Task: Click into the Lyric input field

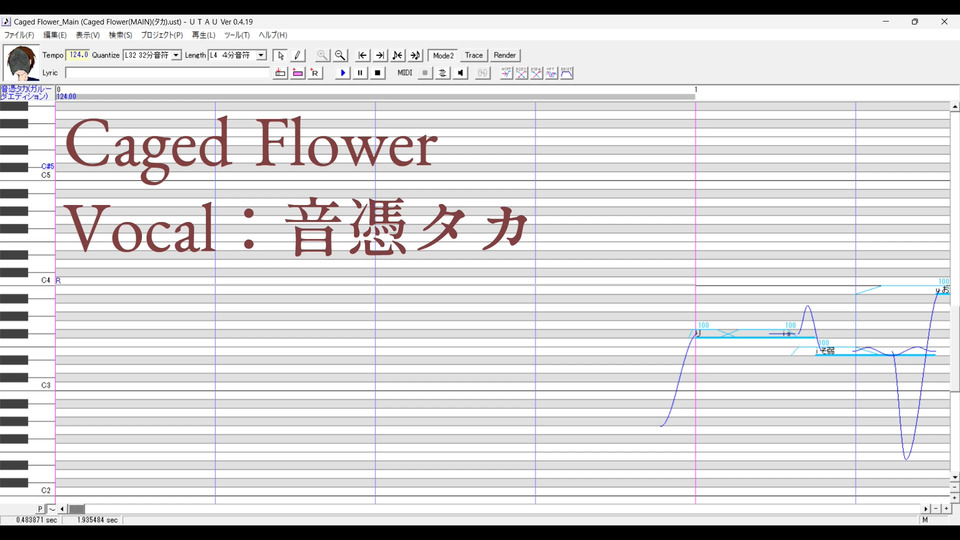Action: point(167,73)
